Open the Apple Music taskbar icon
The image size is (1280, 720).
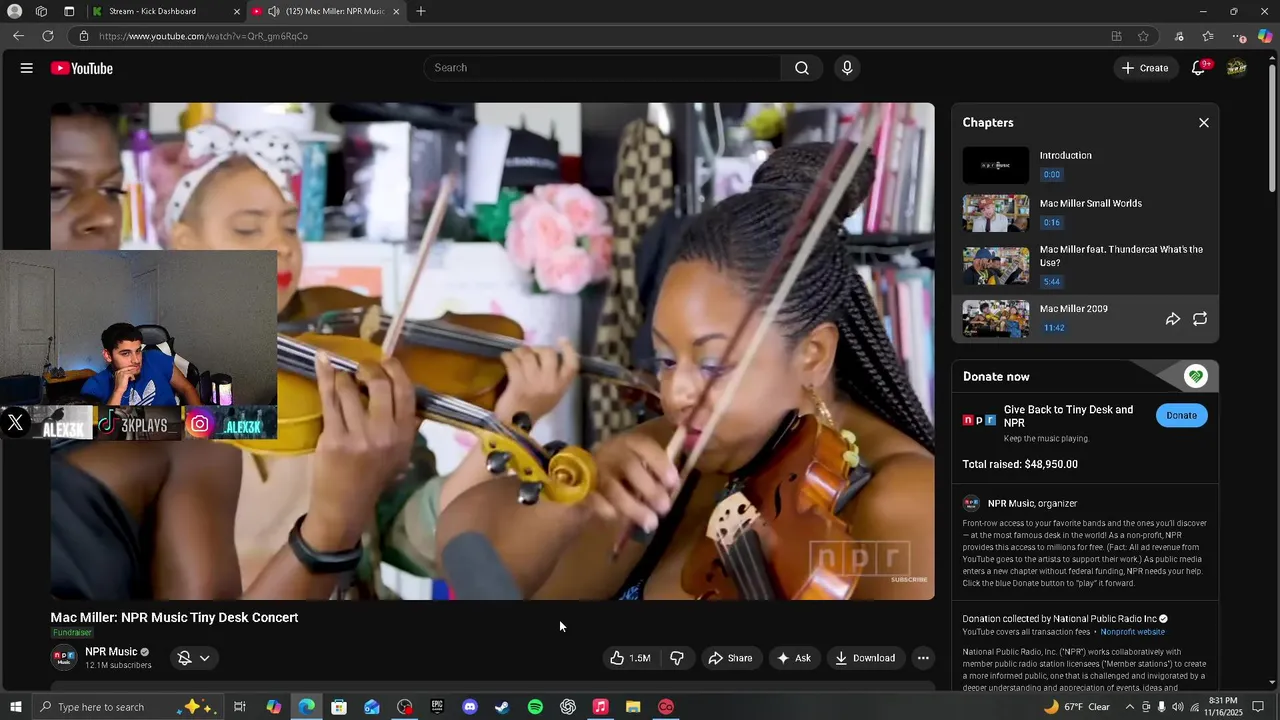coord(600,707)
